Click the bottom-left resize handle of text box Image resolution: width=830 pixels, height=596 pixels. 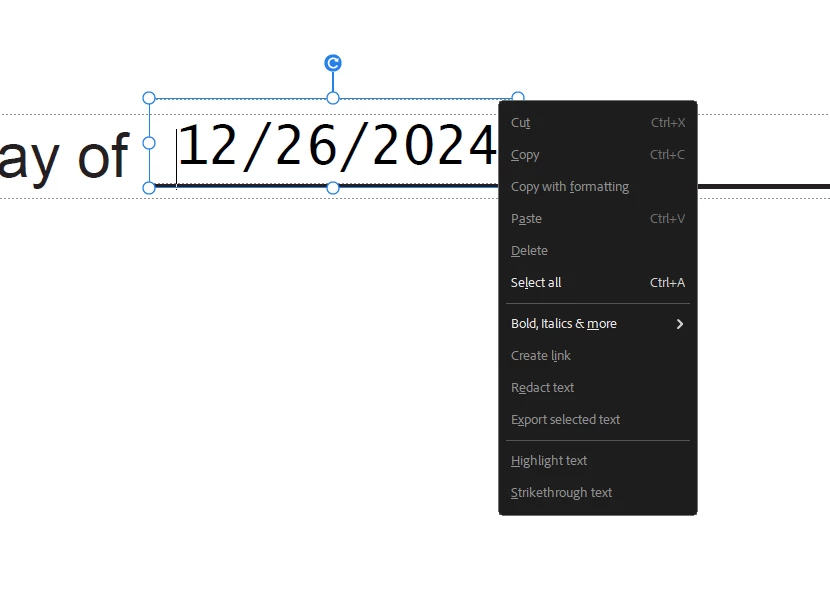click(149, 188)
